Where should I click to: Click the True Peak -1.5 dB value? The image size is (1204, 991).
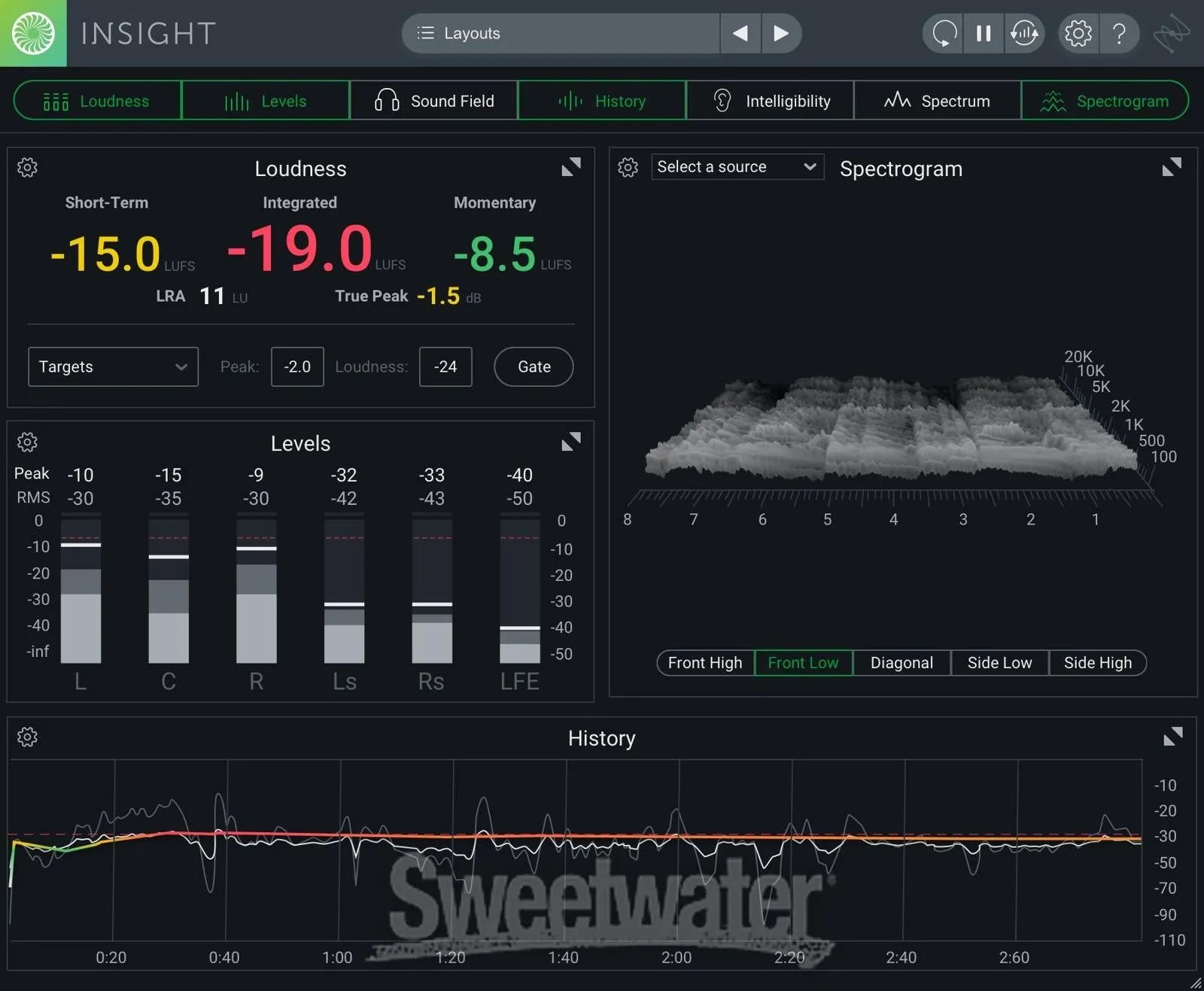438,296
